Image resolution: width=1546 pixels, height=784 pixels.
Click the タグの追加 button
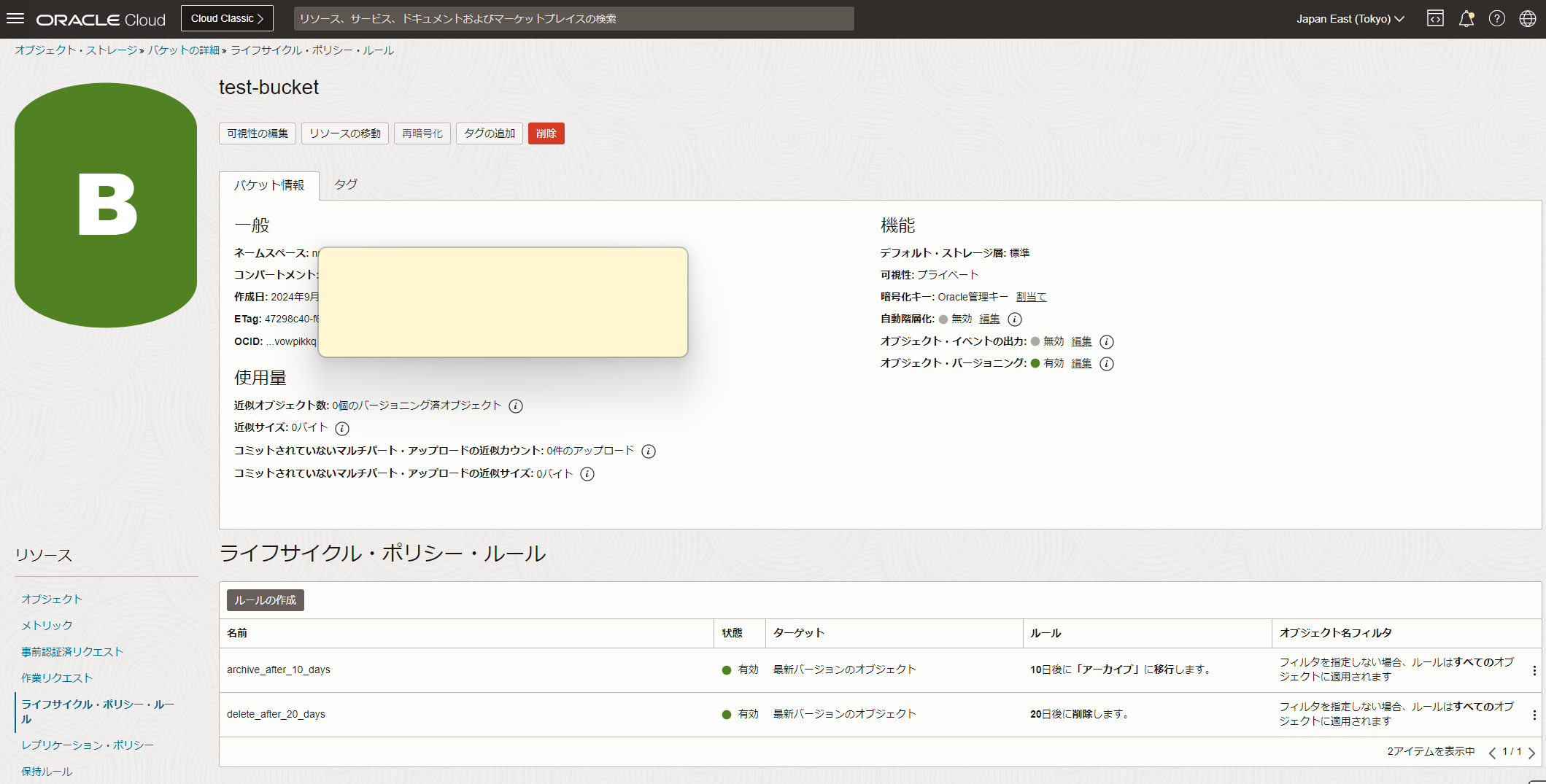[x=490, y=133]
